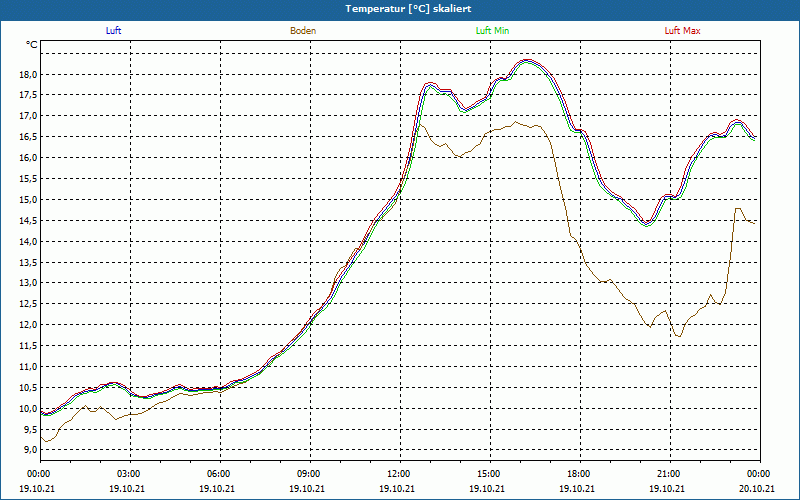
Task: Click the chart title 'Temperatur [°C] skaliert'
Action: point(408,9)
